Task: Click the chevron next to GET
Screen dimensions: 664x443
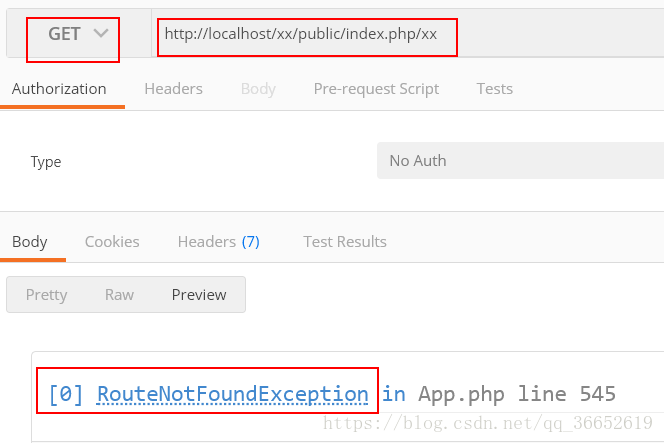Action: coord(101,33)
